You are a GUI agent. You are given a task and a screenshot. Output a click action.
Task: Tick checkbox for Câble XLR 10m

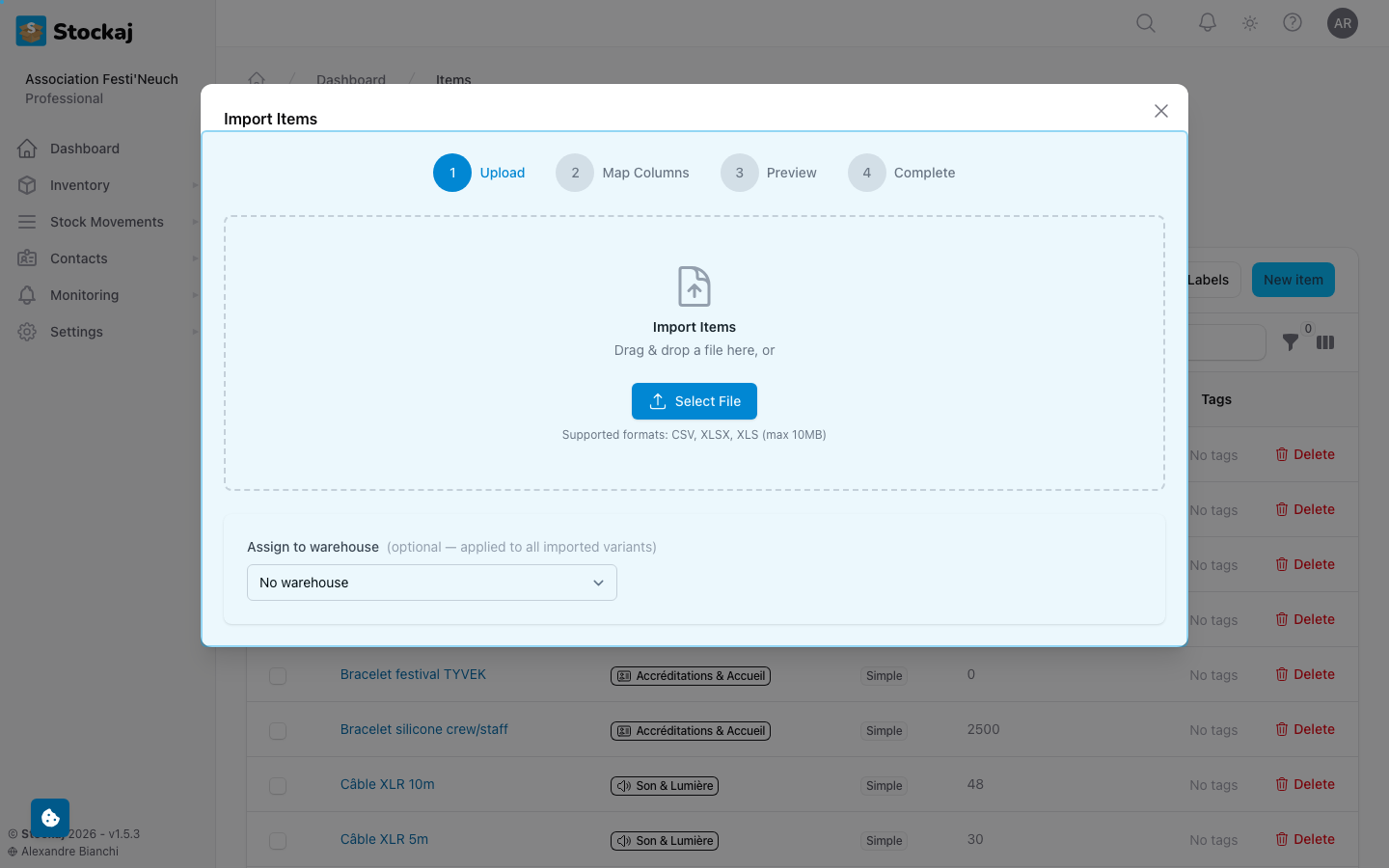click(278, 786)
